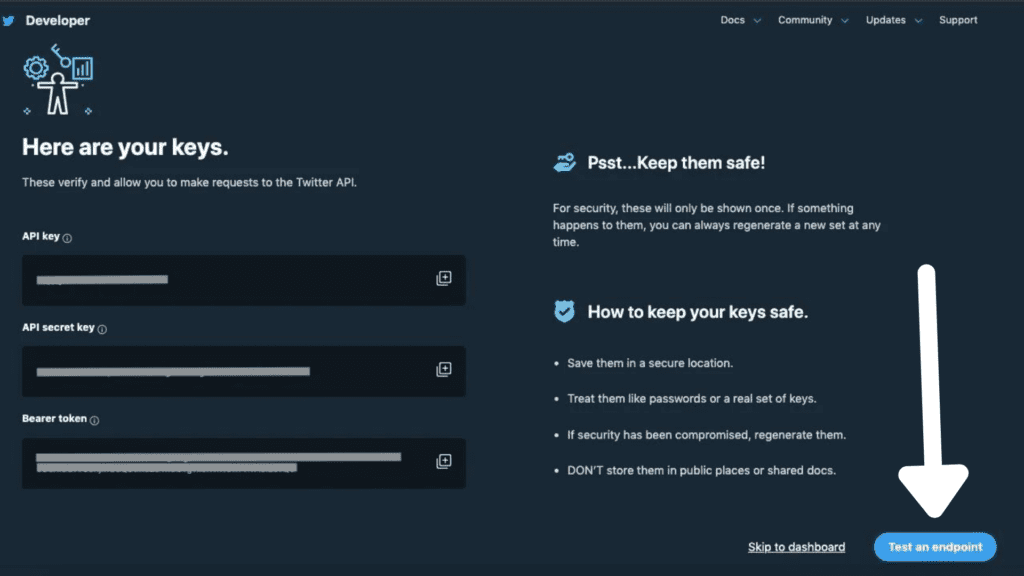Copy the API secret key value
This screenshot has width=1024, height=576.
(x=444, y=370)
